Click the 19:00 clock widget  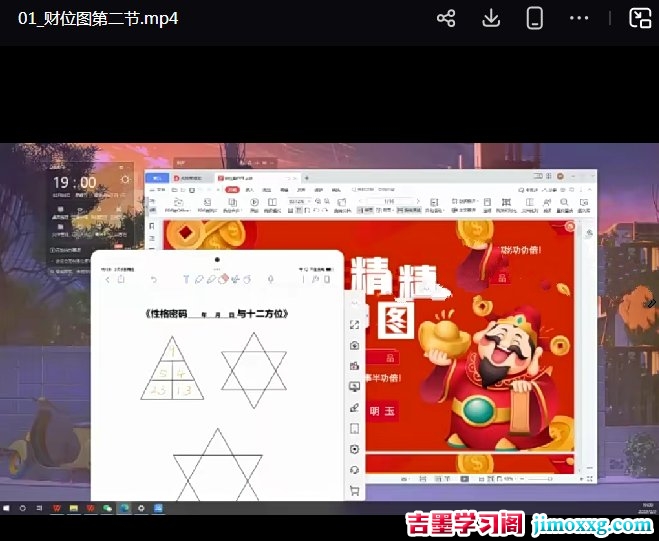[75, 183]
